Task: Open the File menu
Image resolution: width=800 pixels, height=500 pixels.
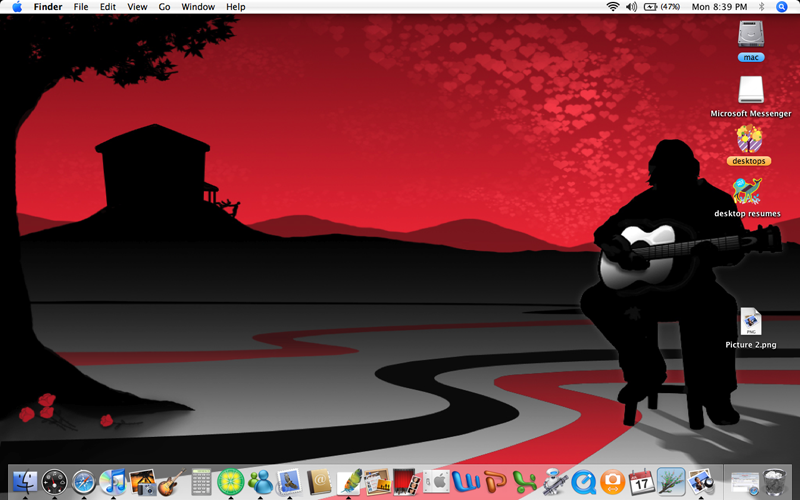Action: [81, 7]
